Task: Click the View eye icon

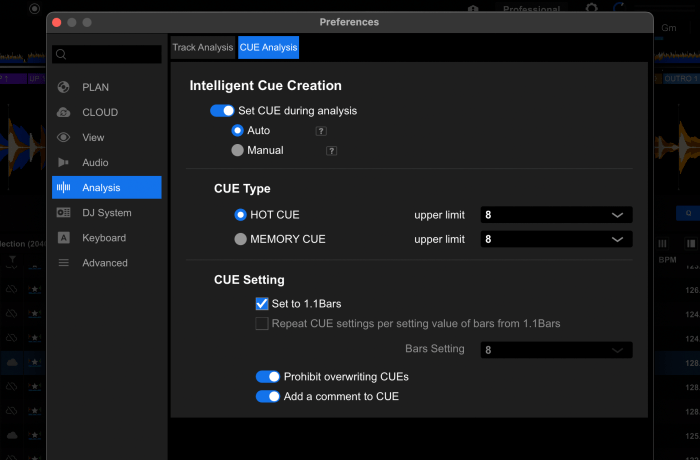Action: pyautogui.click(x=64, y=137)
